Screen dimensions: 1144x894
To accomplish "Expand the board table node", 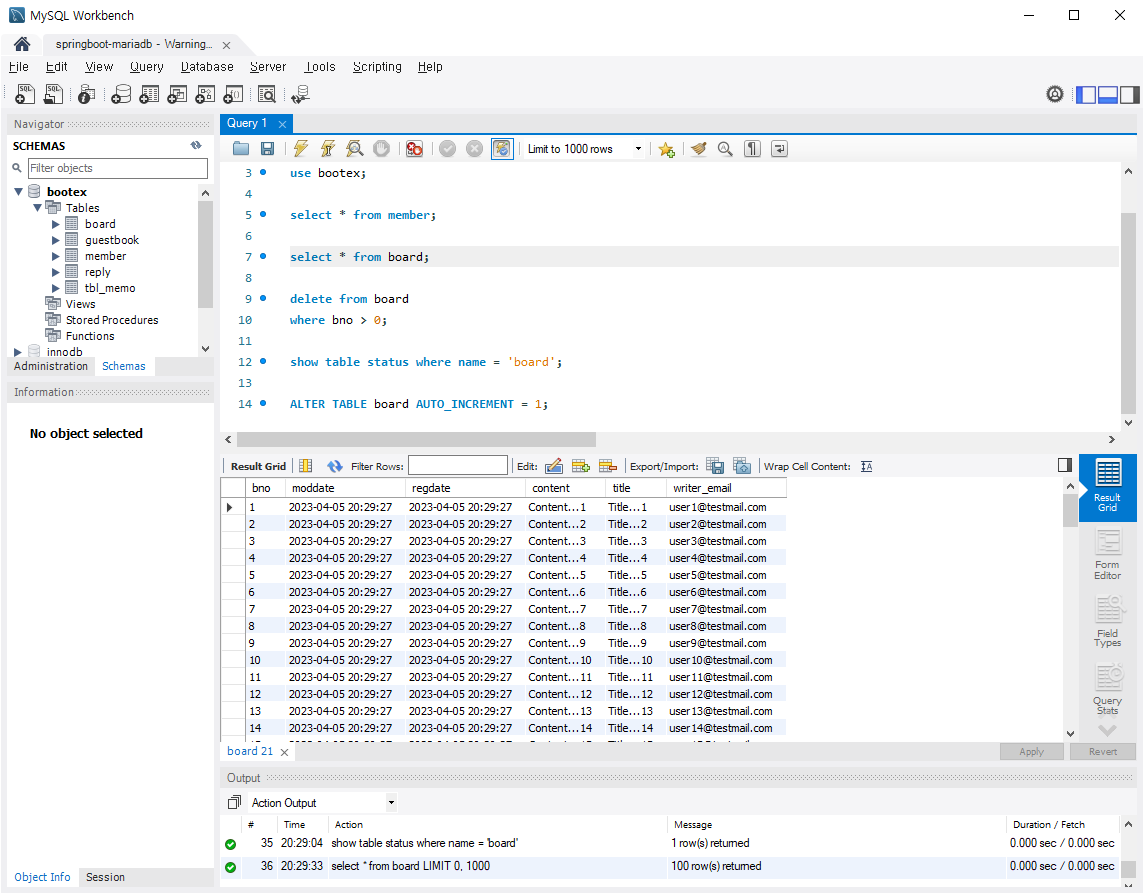I will (x=55, y=224).
